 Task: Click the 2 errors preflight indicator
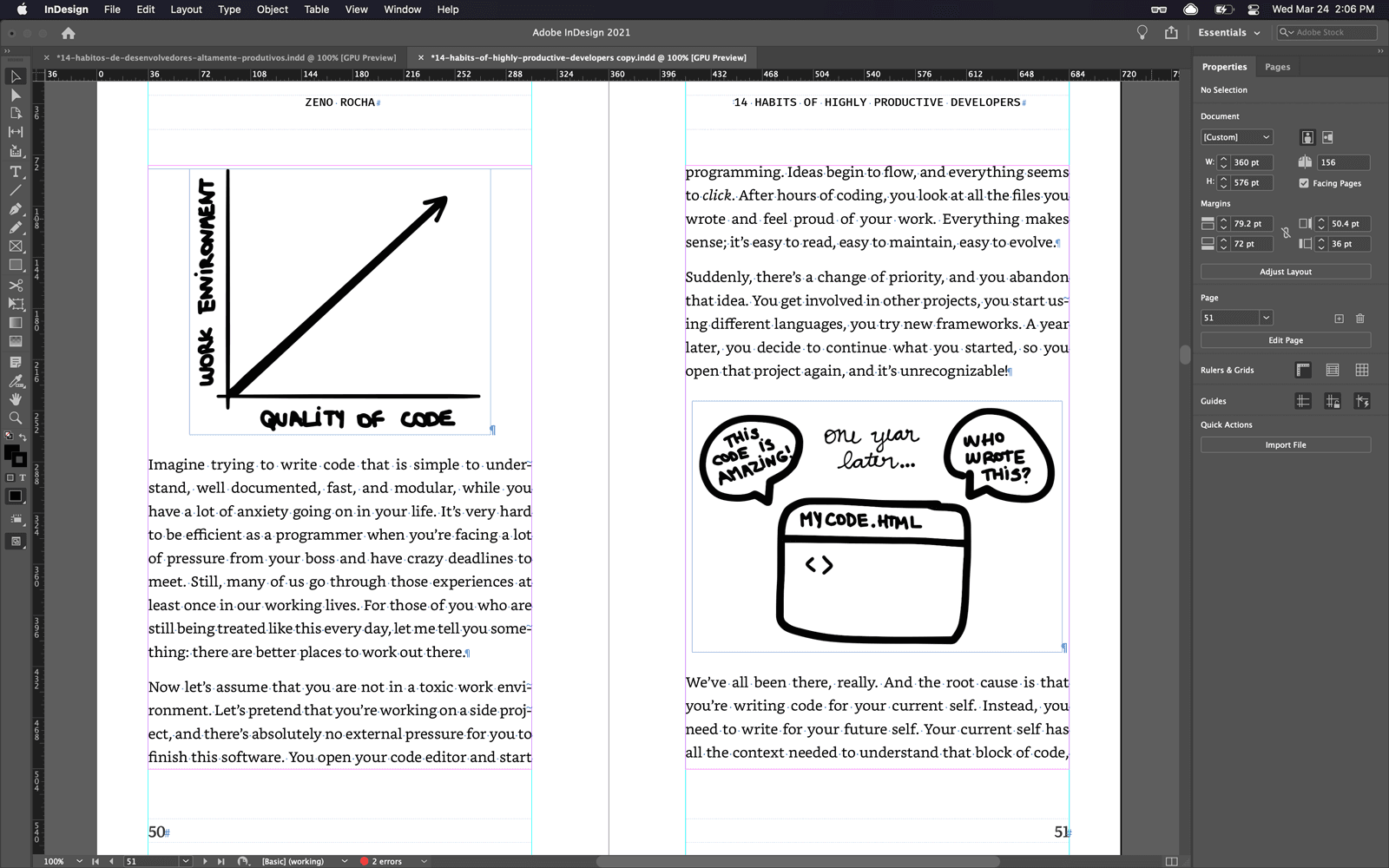385,861
